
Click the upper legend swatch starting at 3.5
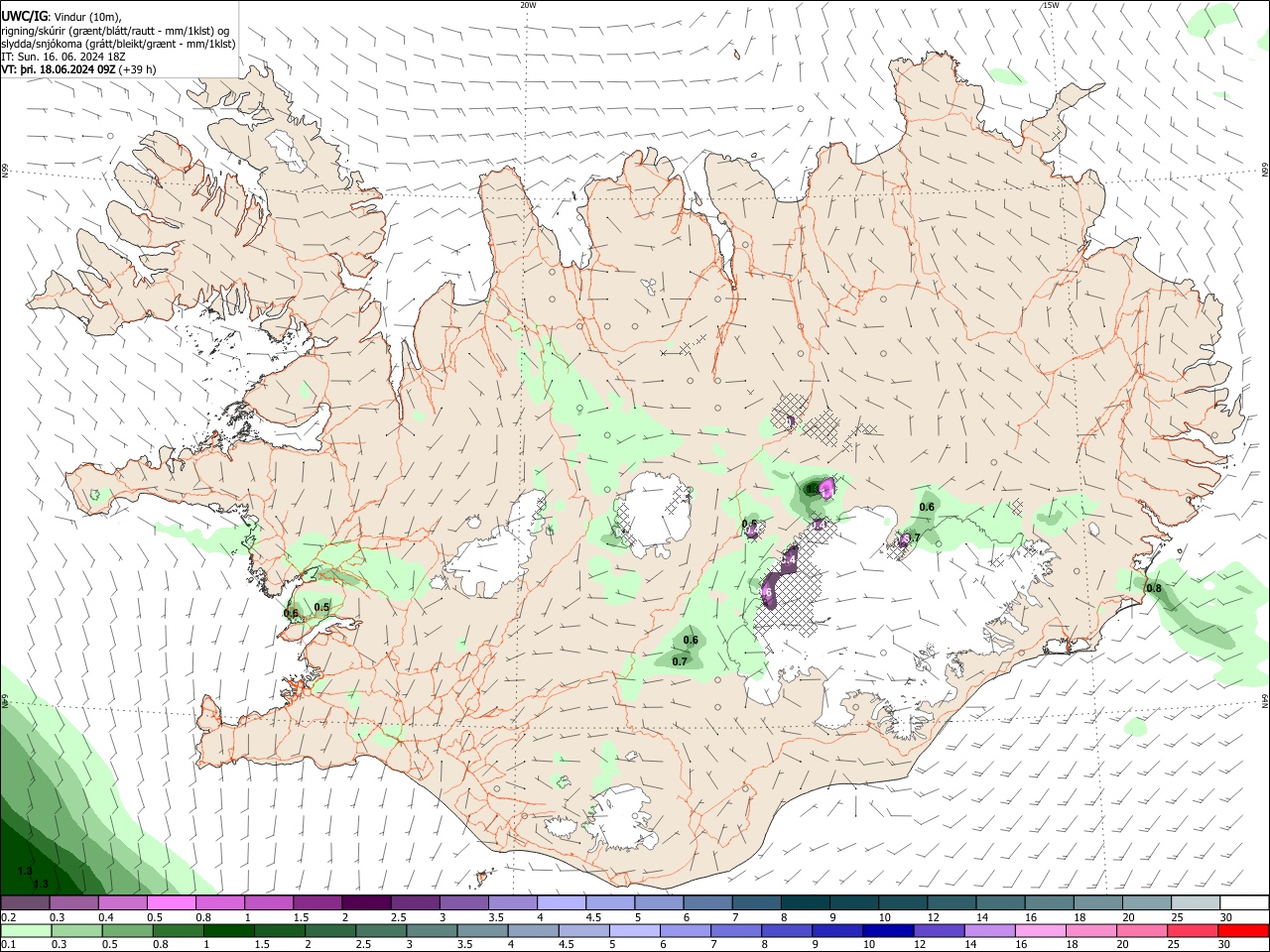[512, 903]
